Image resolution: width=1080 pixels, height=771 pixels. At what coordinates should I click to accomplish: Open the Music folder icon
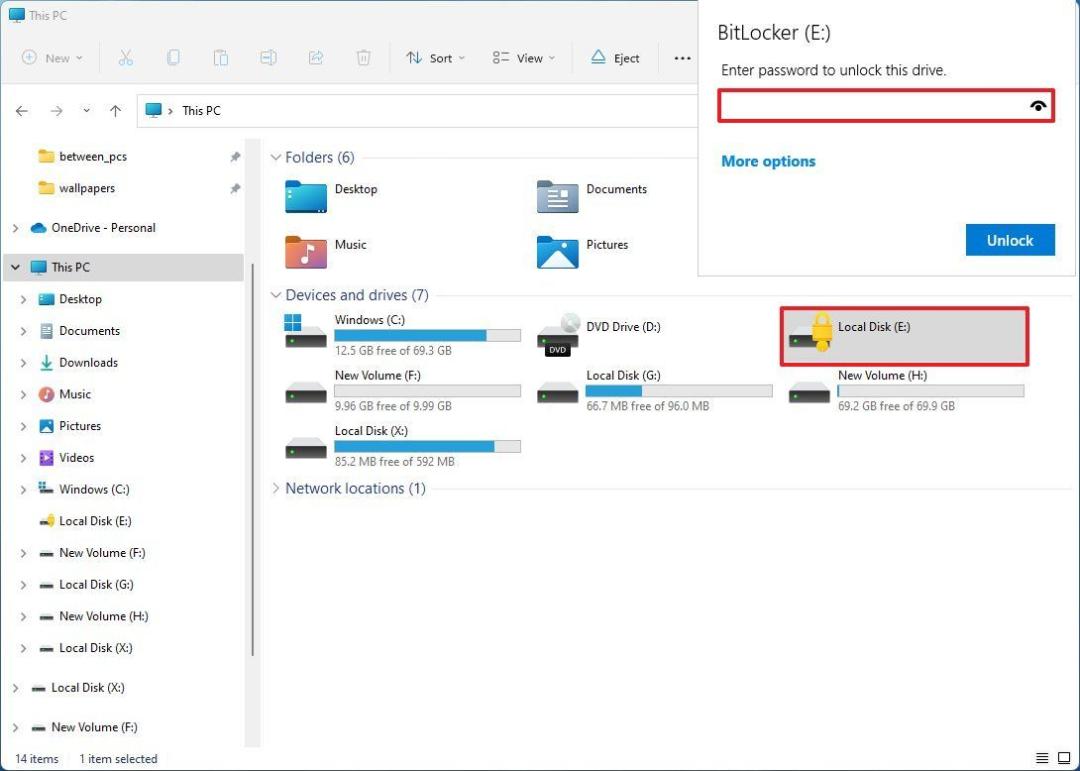[x=306, y=252]
